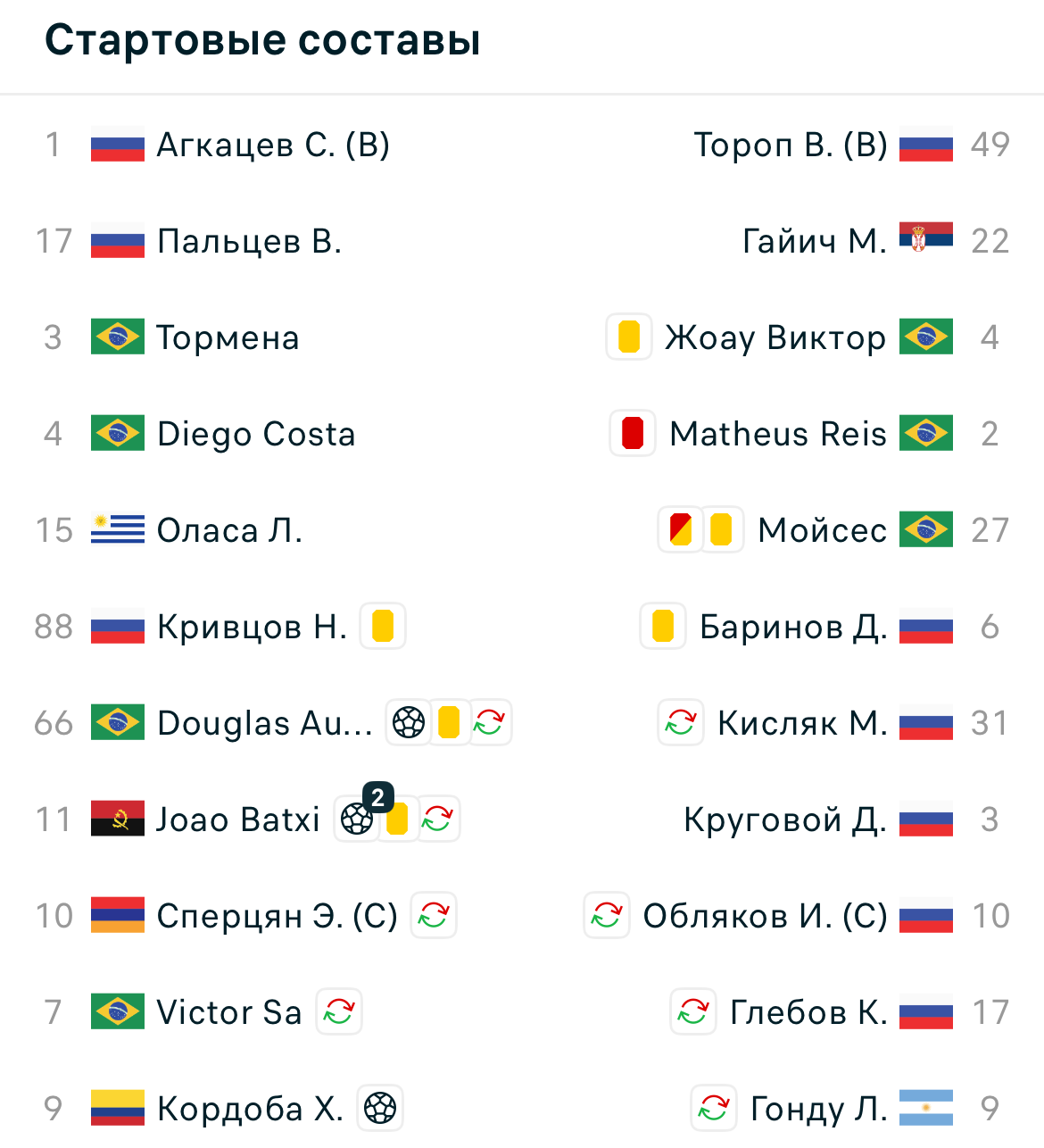Screen dimensions: 1044x1148
Task: Click the substitution icon beside Сперцян Э.
Action: point(434,916)
